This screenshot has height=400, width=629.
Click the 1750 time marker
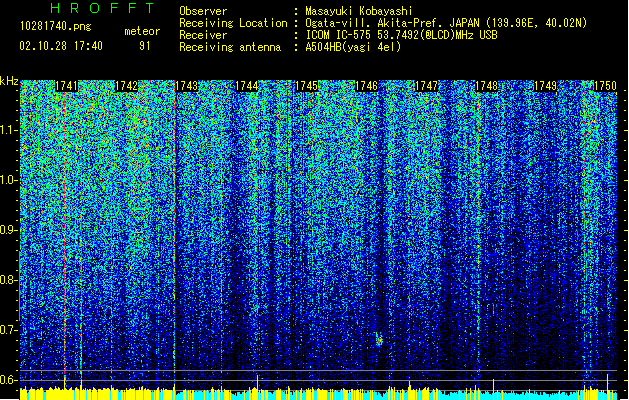coord(605,86)
